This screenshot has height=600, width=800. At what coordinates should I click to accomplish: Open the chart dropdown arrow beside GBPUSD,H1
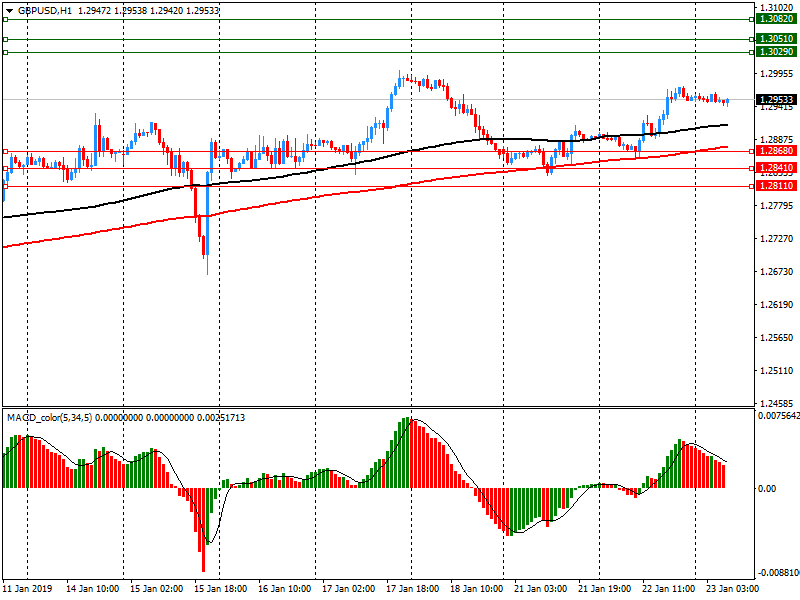click(9, 11)
